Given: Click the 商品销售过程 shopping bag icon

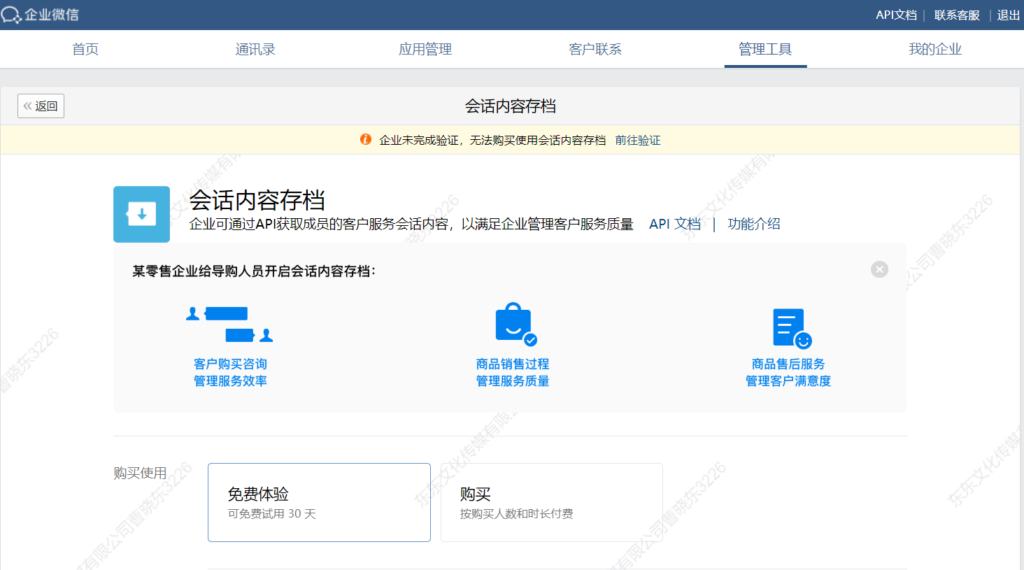Looking at the screenshot, I should click(516, 325).
